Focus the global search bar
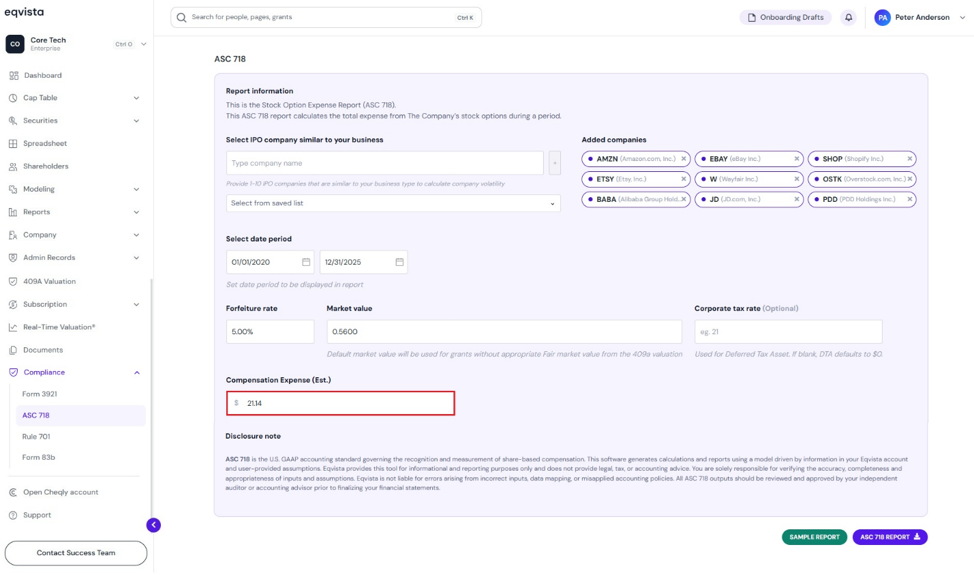 click(326, 17)
